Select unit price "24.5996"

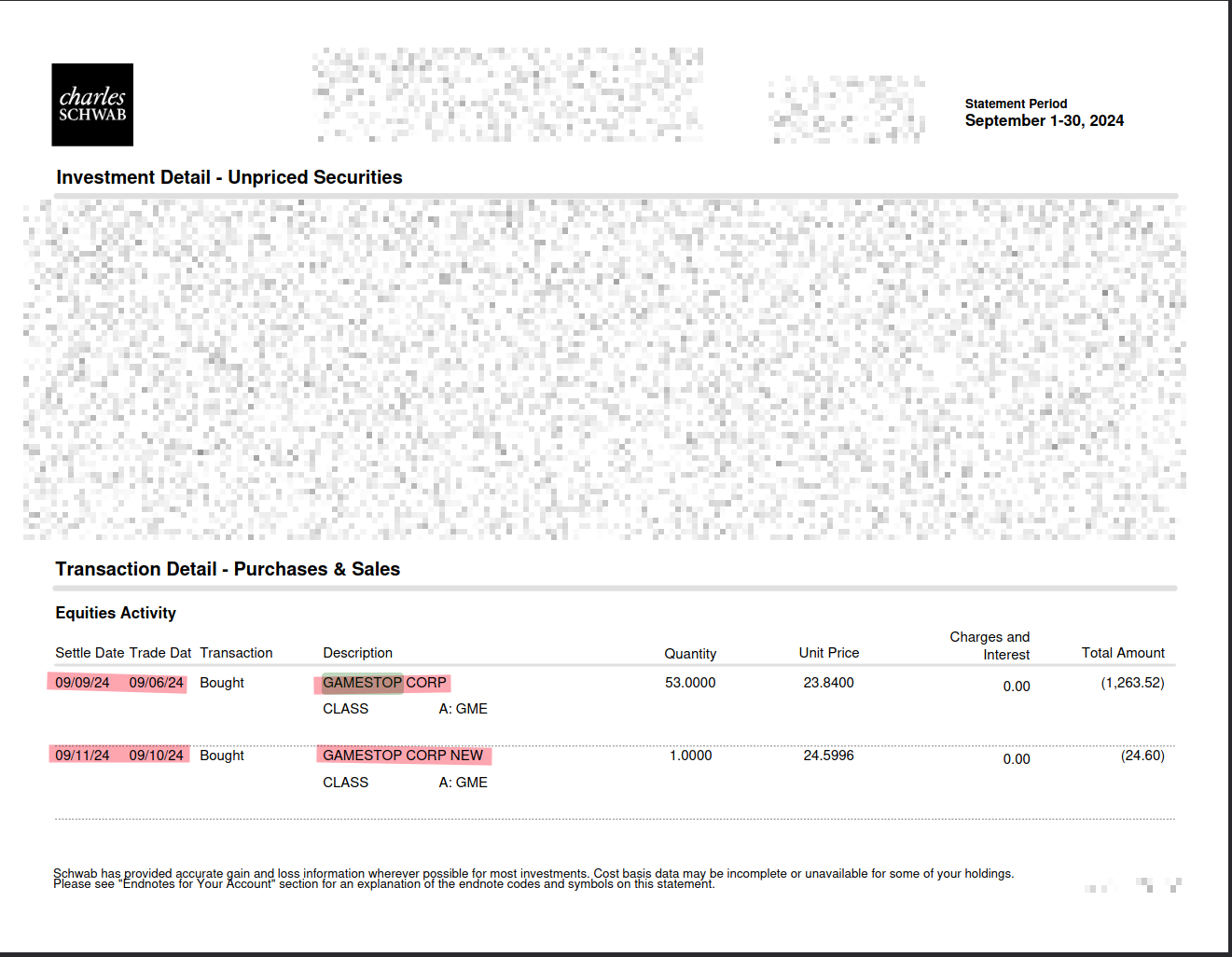829,756
